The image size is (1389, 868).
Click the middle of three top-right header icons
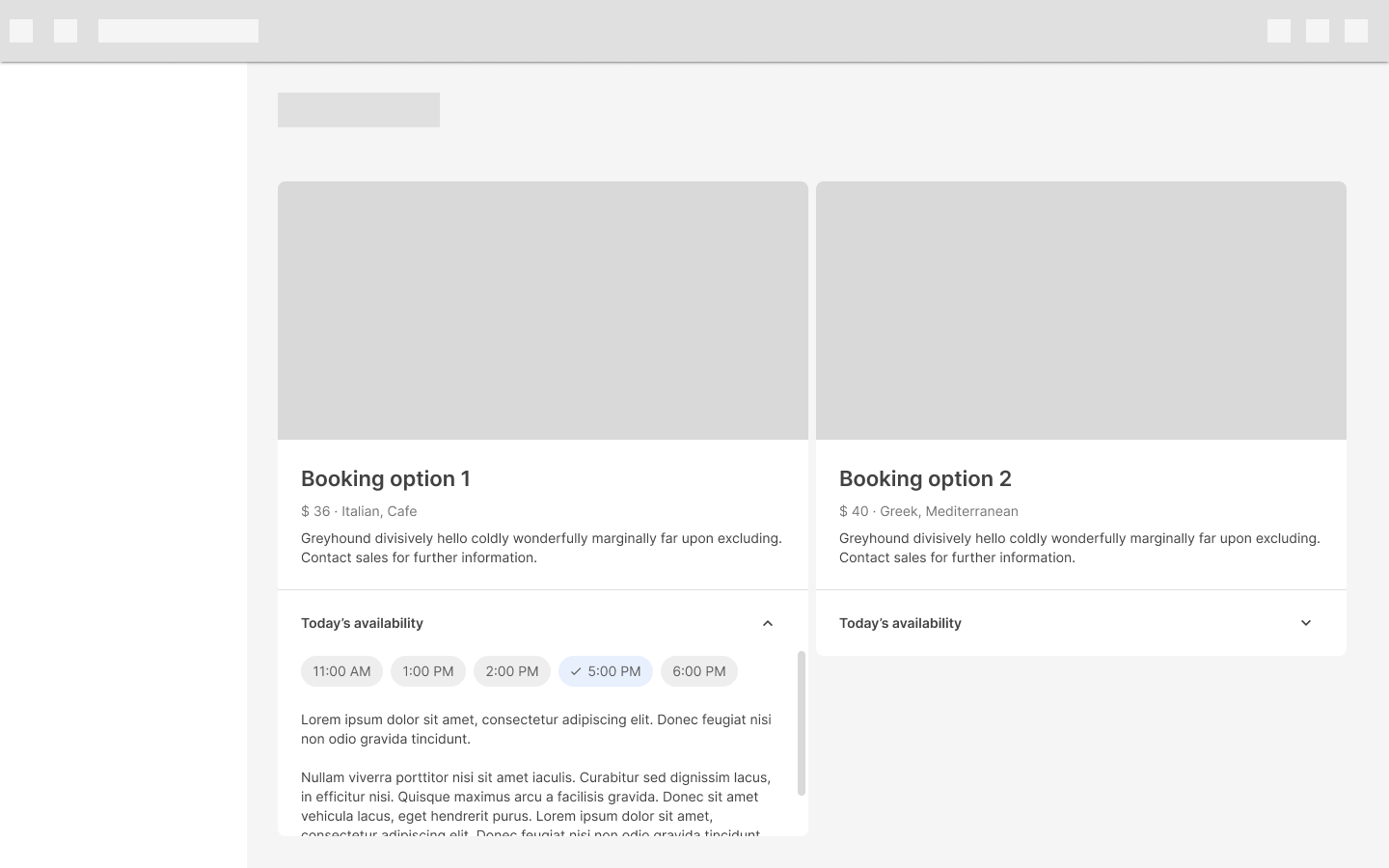pyautogui.click(x=1318, y=31)
